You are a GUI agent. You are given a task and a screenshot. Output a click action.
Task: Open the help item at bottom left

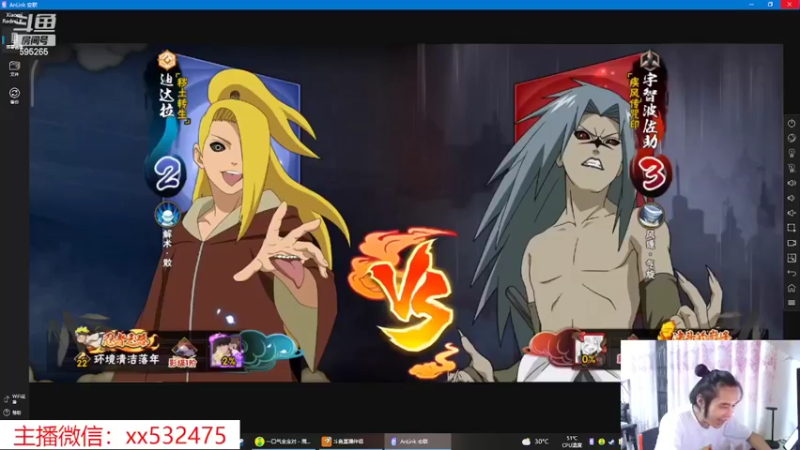pos(12,412)
